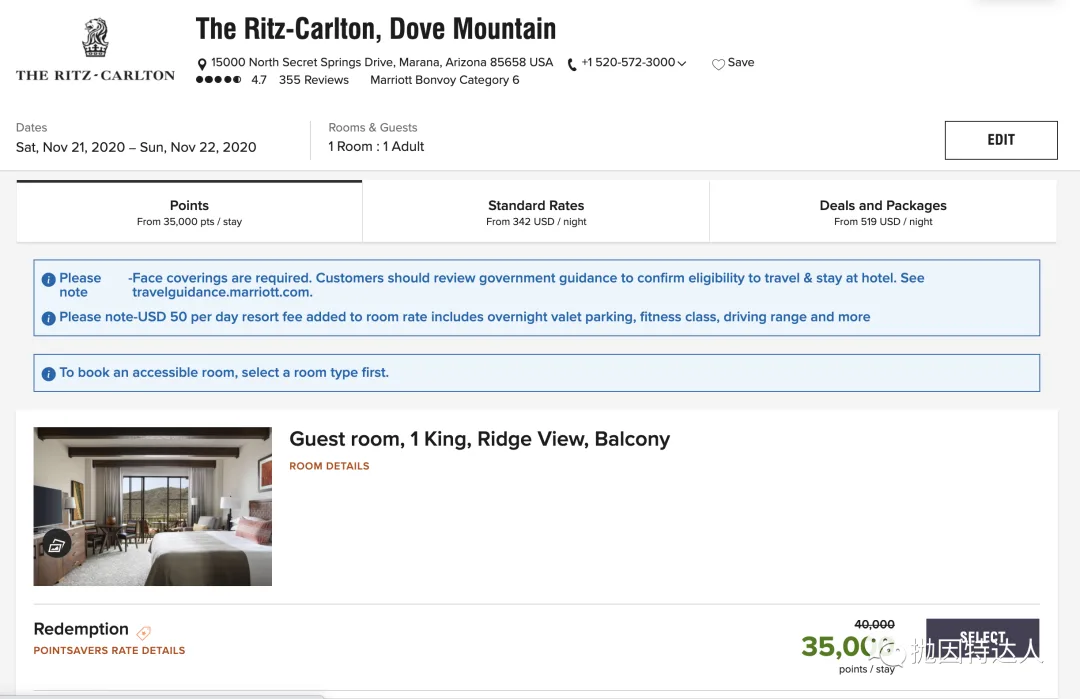Open the ROOM DETAILS link
This screenshot has width=1080, height=699.
click(329, 466)
